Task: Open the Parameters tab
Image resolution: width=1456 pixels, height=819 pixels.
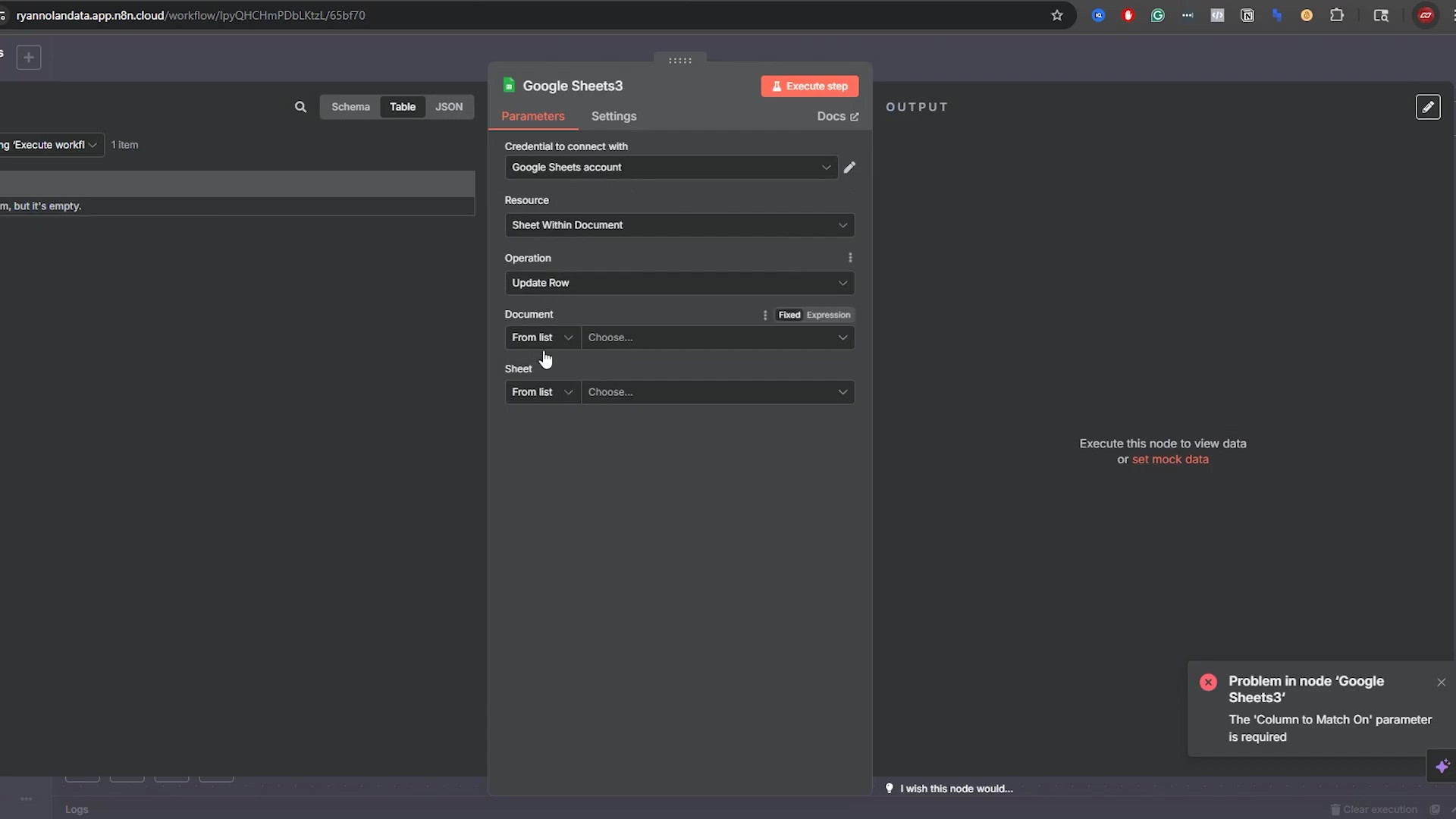Action: [532, 116]
